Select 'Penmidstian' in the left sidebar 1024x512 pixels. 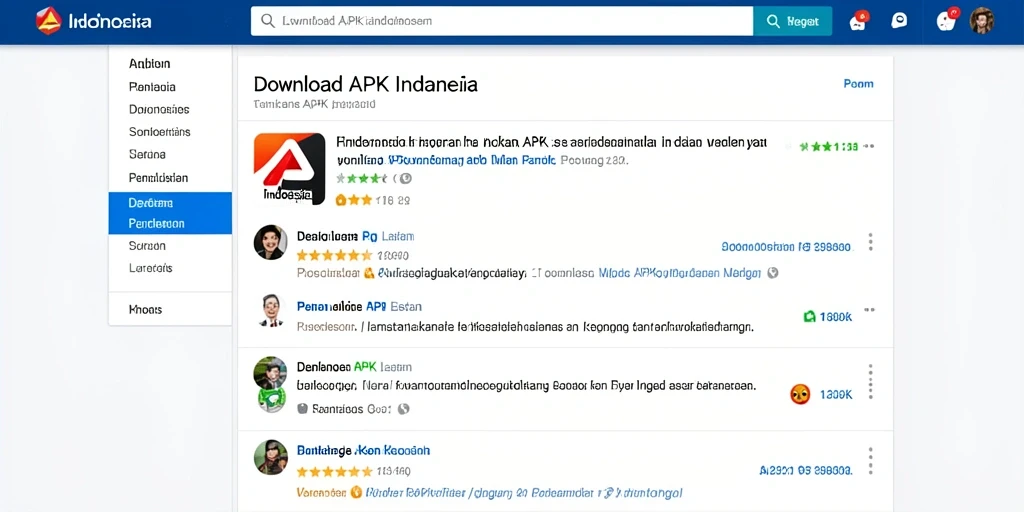[x=158, y=178]
